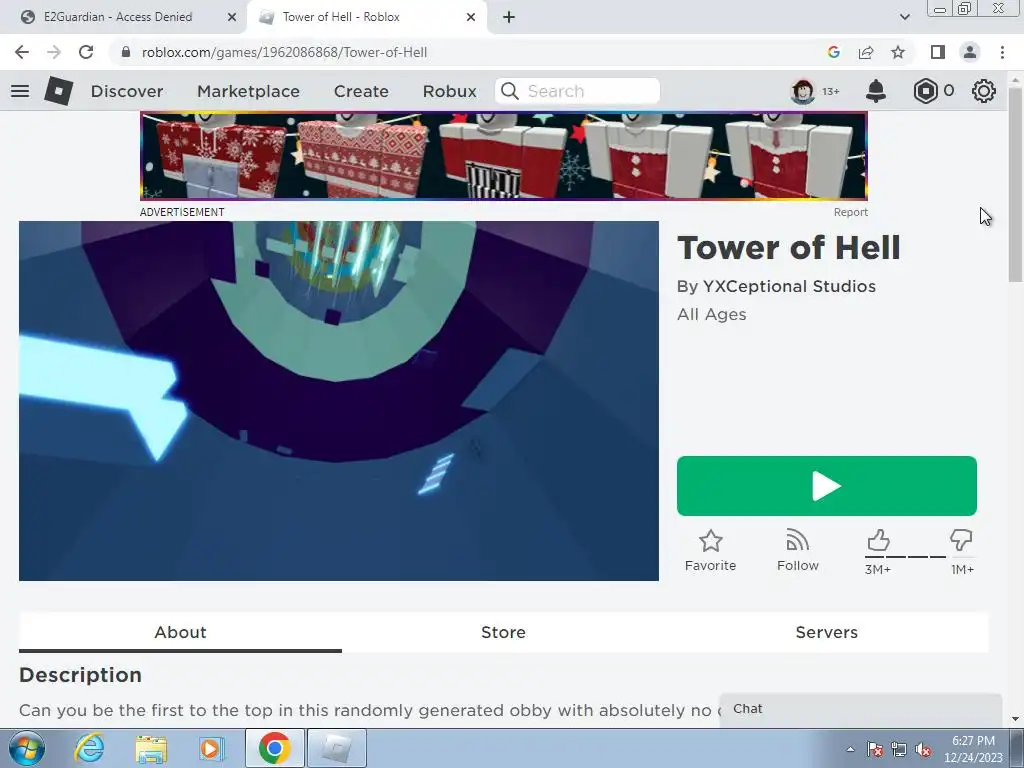
Task: Open Chrome profile account icon
Action: [x=970, y=52]
